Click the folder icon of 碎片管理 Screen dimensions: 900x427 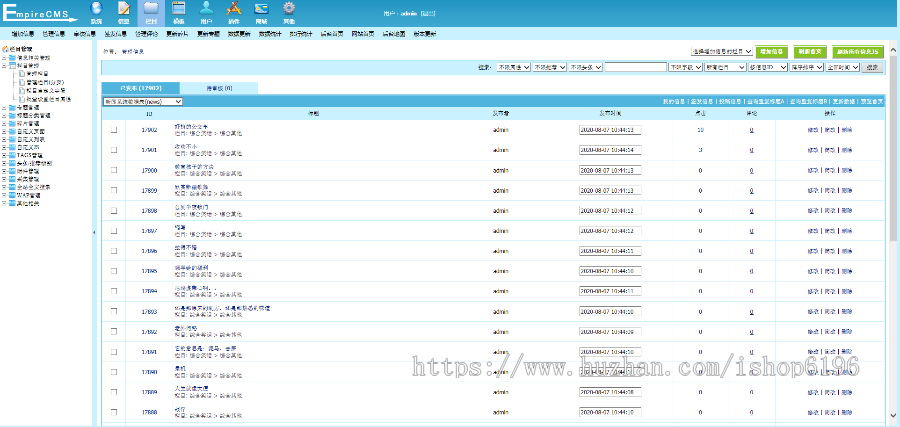pos(12,123)
